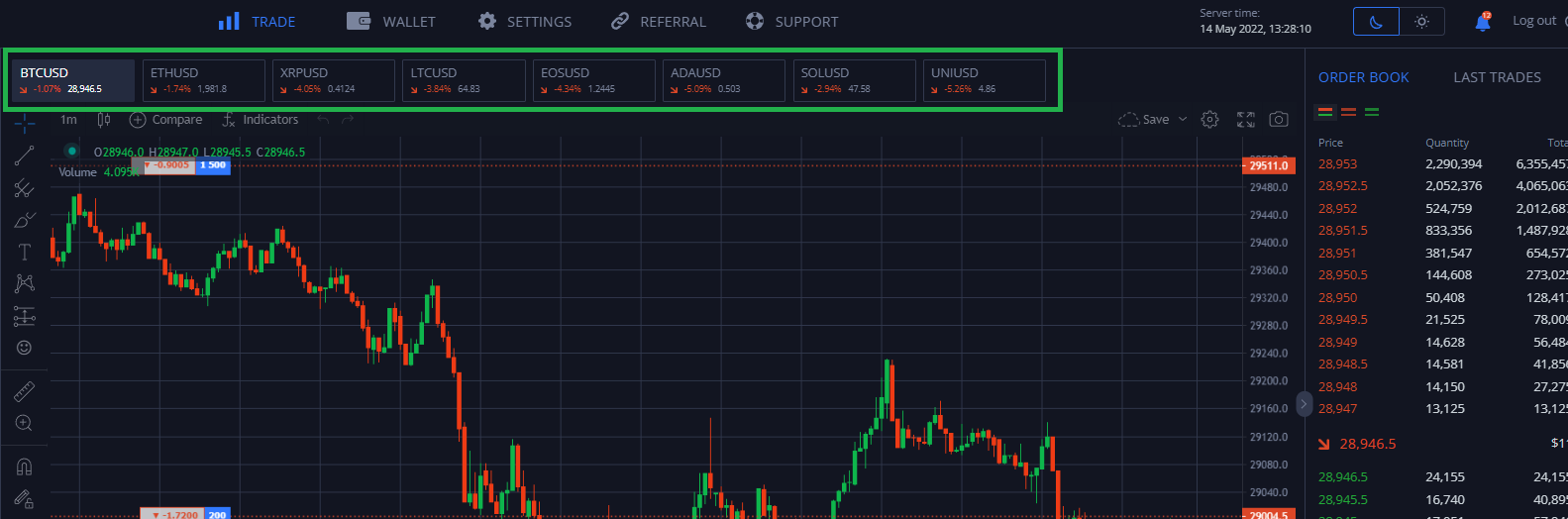Select the prediction and measurement tool
This screenshot has height=519, width=1568.
[x=25, y=316]
